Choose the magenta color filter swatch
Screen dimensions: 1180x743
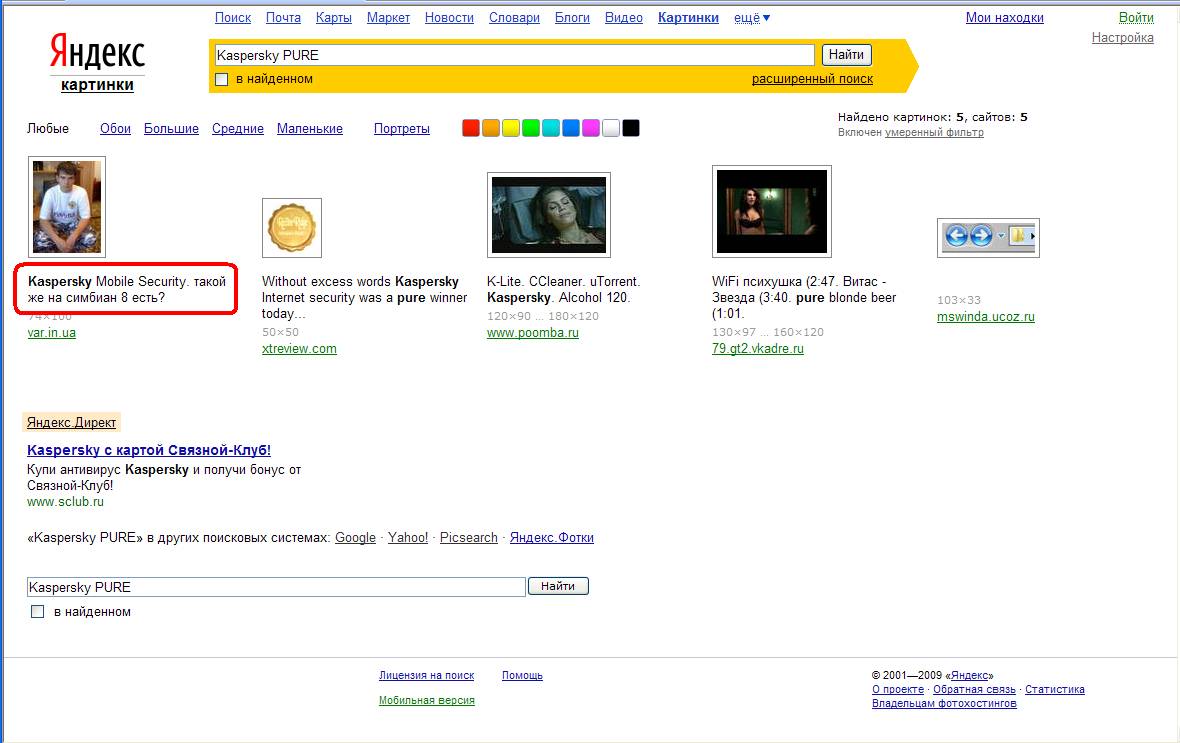pyautogui.click(x=591, y=128)
